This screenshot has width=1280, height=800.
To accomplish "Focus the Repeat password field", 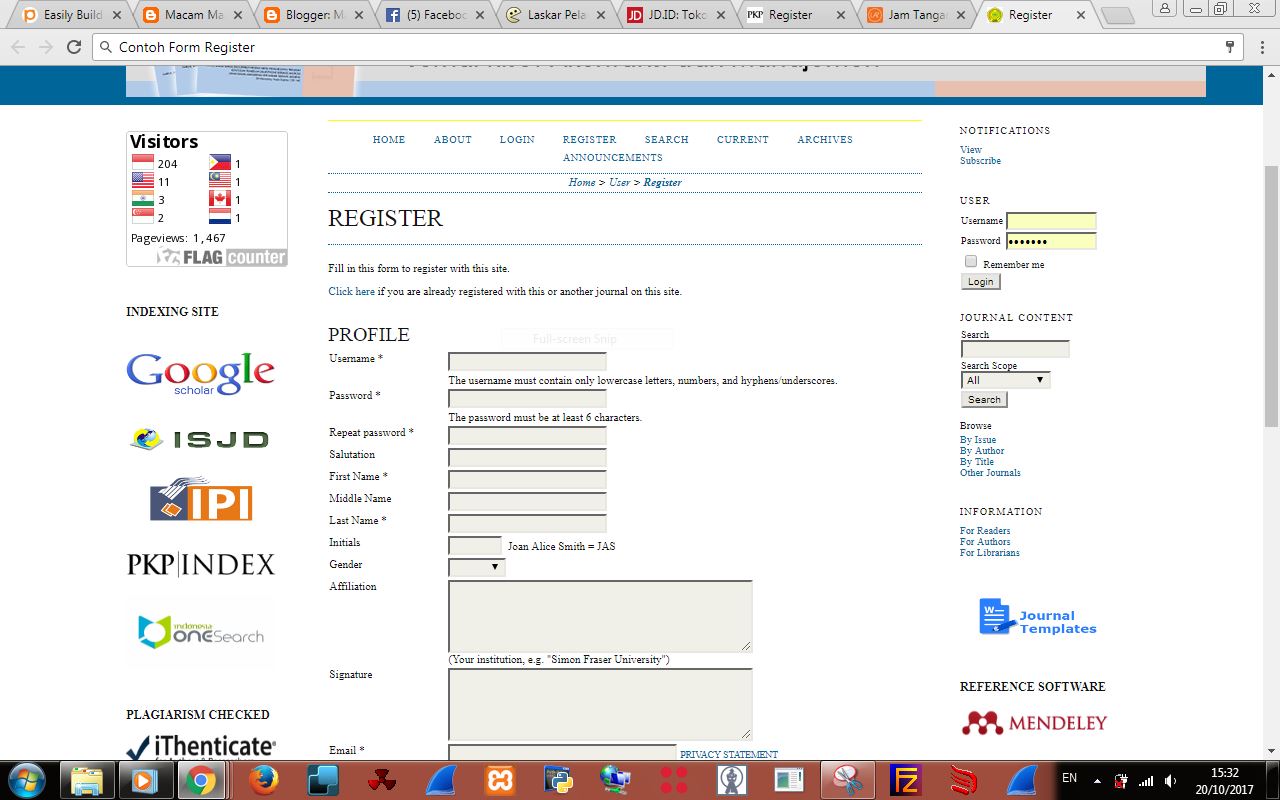I will tap(528, 436).
